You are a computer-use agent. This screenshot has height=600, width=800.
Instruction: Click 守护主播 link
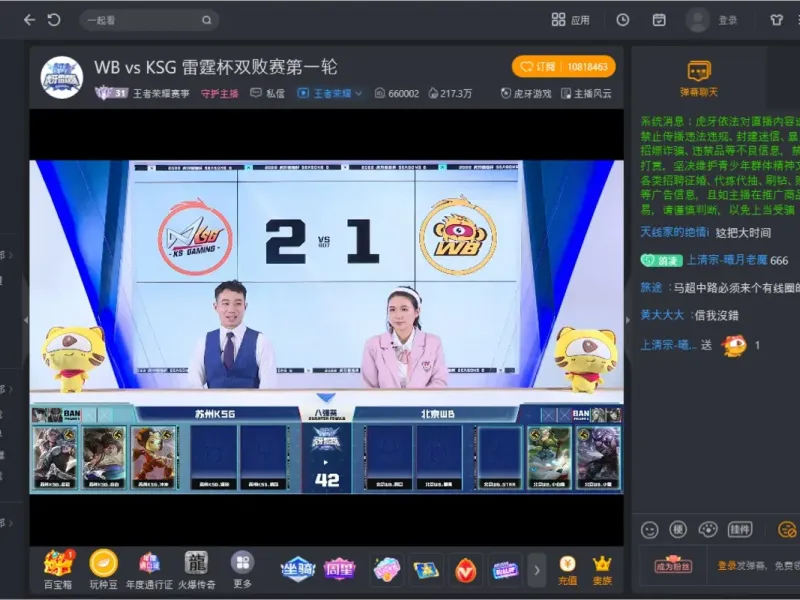click(219, 93)
